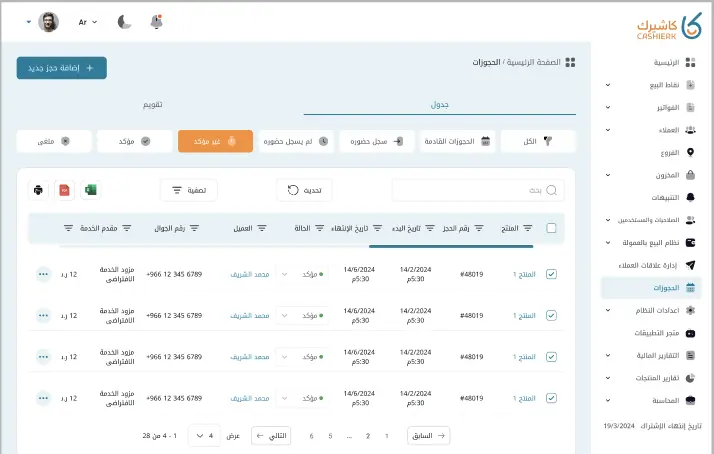
Task: Sort by مقدم الخدمة column icon
Action: (127, 228)
